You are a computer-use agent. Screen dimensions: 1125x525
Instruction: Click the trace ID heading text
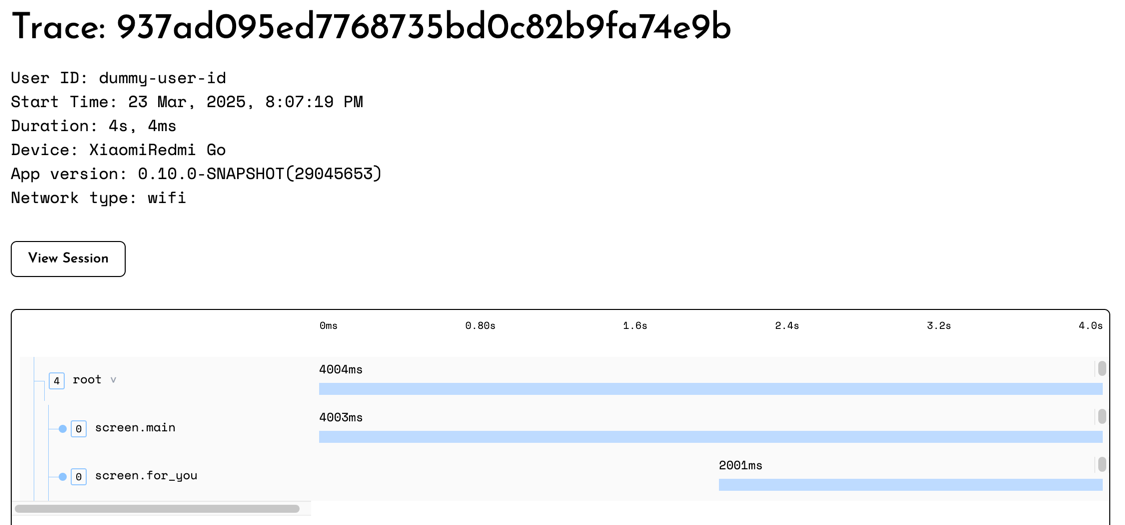[371, 28]
